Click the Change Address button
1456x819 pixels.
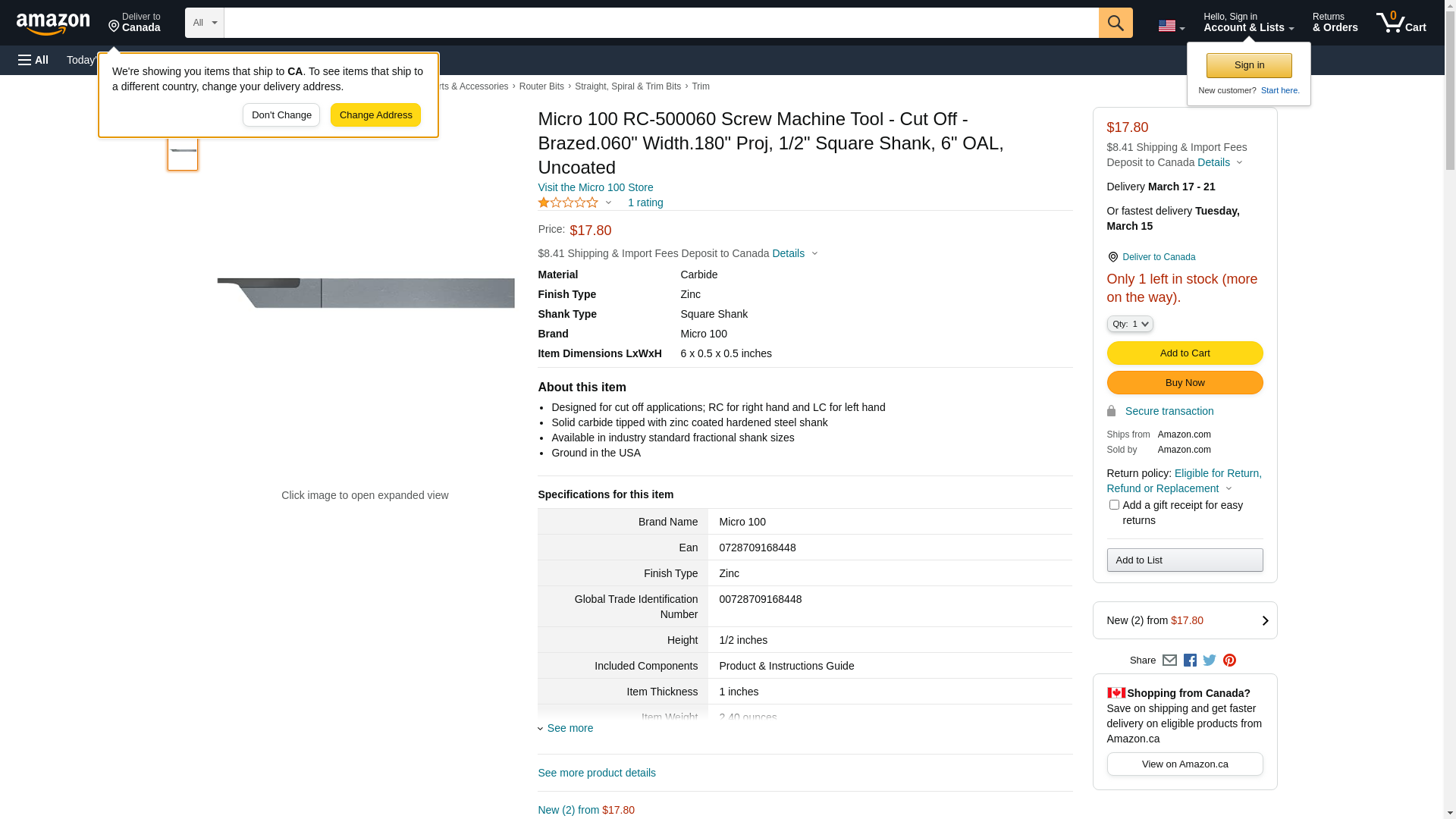[x=375, y=115]
